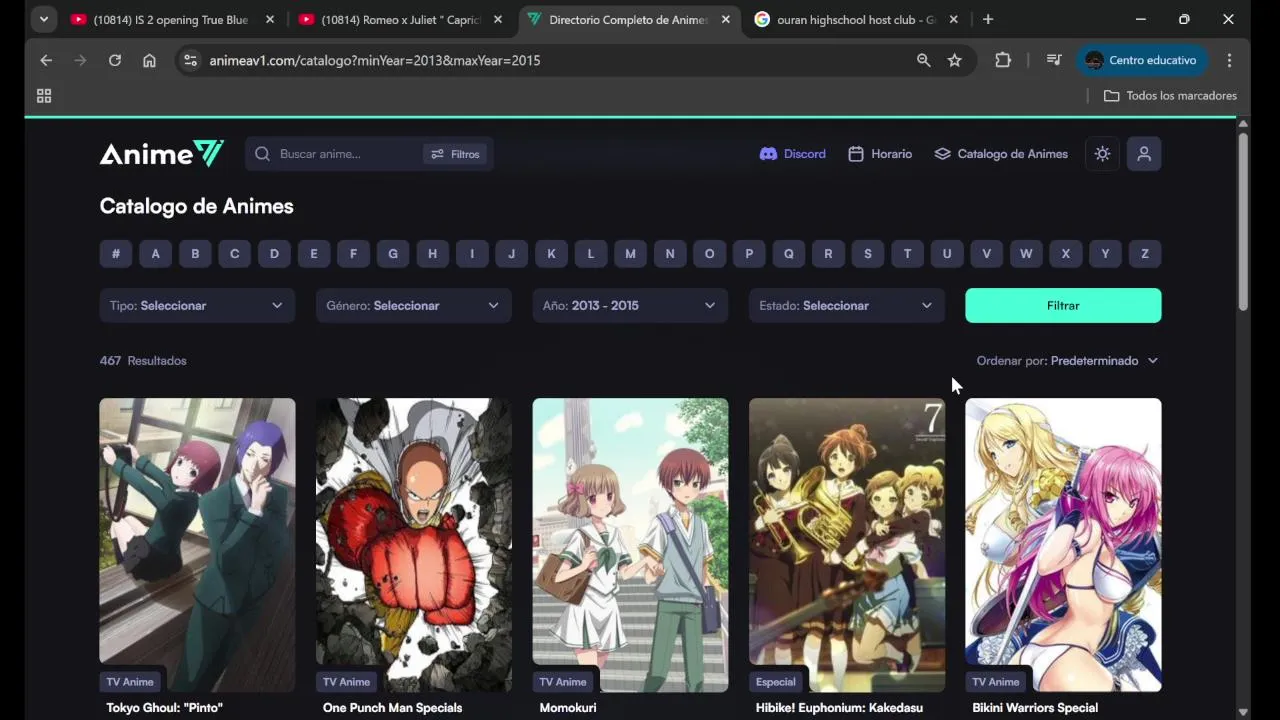The width and height of the screenshot is (1280, 720).
Task: Filter animes by letter W
Action: pos(1026,254)
